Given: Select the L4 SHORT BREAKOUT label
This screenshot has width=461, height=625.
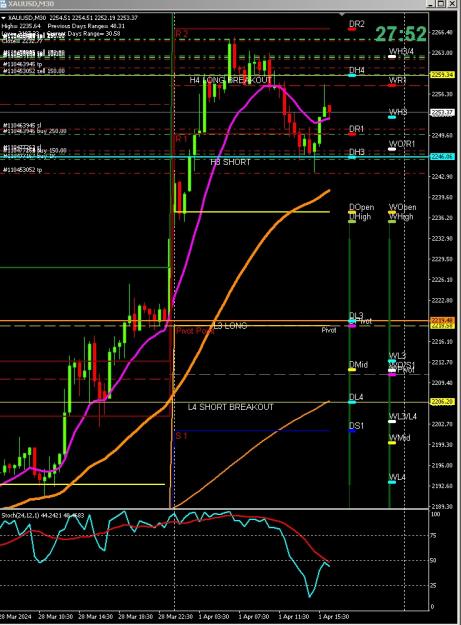Looking at the screenshot, I should pos(231,407).
